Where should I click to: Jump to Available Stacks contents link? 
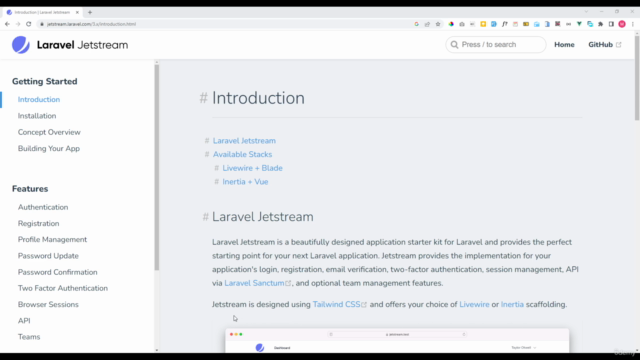click(x=242, y=154)
